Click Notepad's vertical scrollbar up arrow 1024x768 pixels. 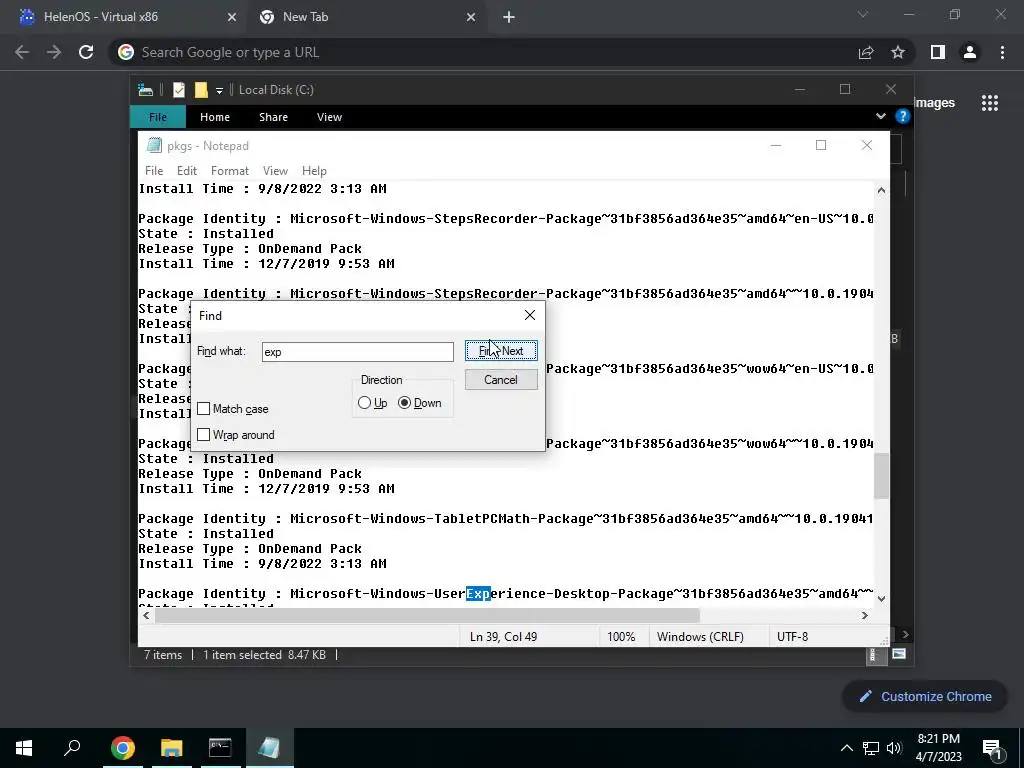(882, 190)
